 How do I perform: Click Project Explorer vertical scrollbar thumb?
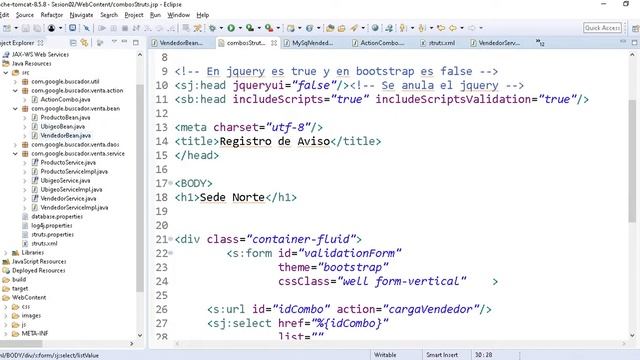coord(140,188)
